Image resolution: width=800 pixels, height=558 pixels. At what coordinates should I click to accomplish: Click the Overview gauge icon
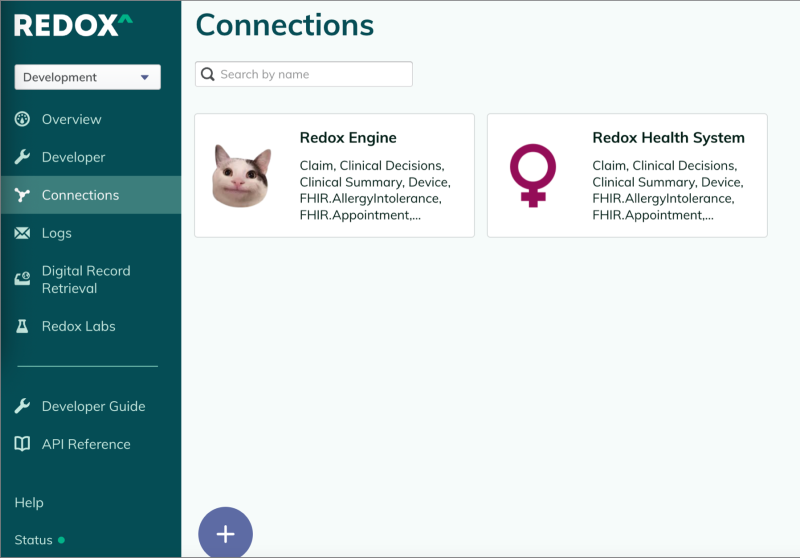pos(22,119)
